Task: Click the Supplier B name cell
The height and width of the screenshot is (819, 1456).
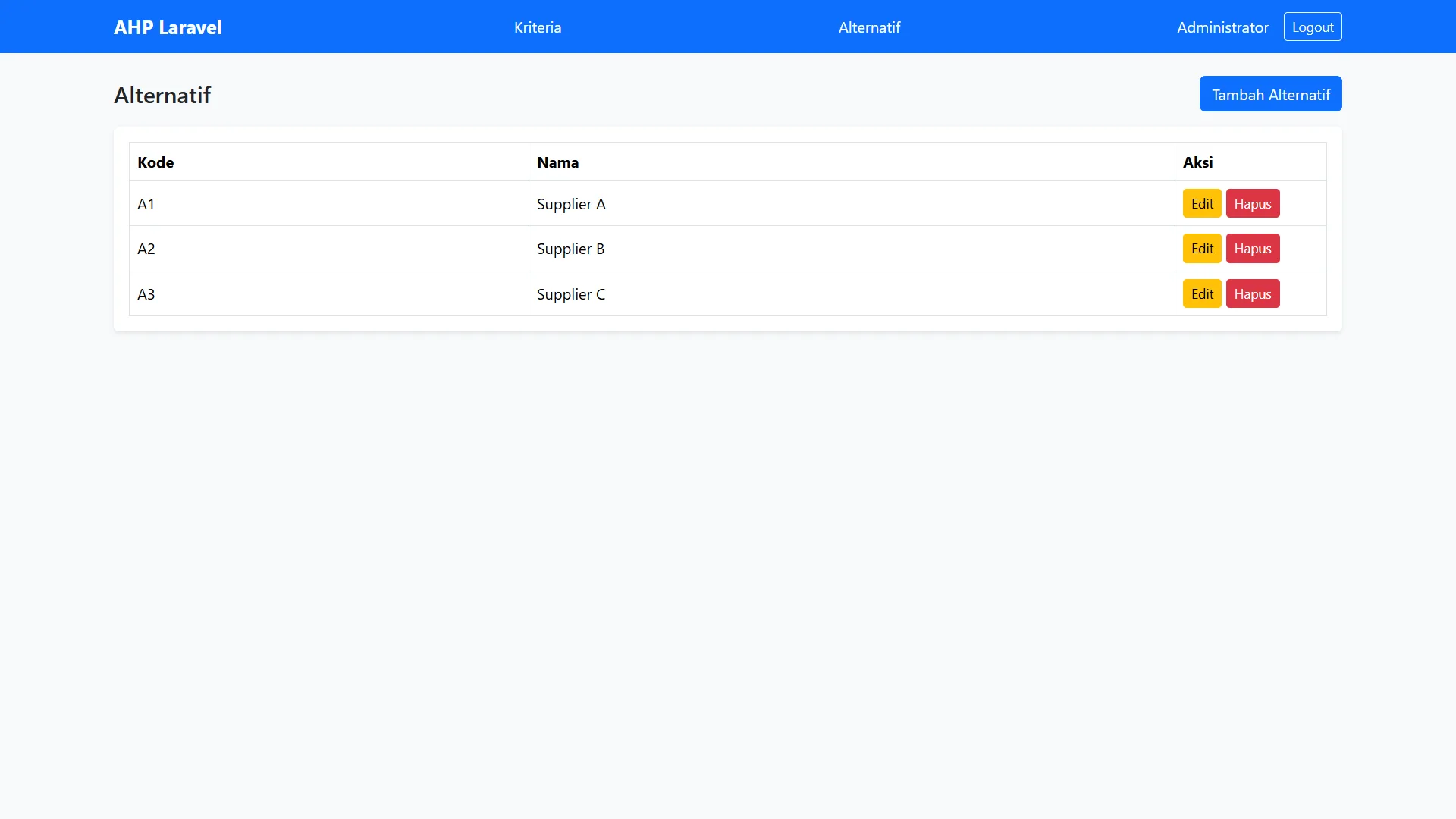Action: (852, 248)
